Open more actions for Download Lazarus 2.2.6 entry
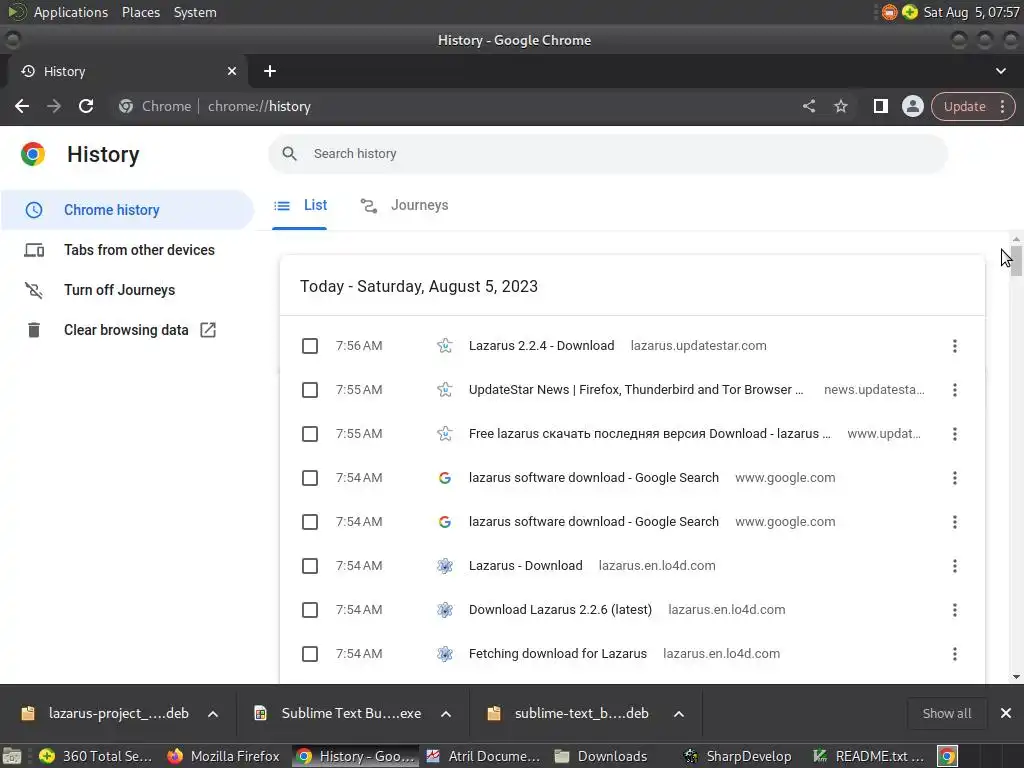Image resolution: width=1024 pixels, height=768 pixels. (x=954, y=610)
